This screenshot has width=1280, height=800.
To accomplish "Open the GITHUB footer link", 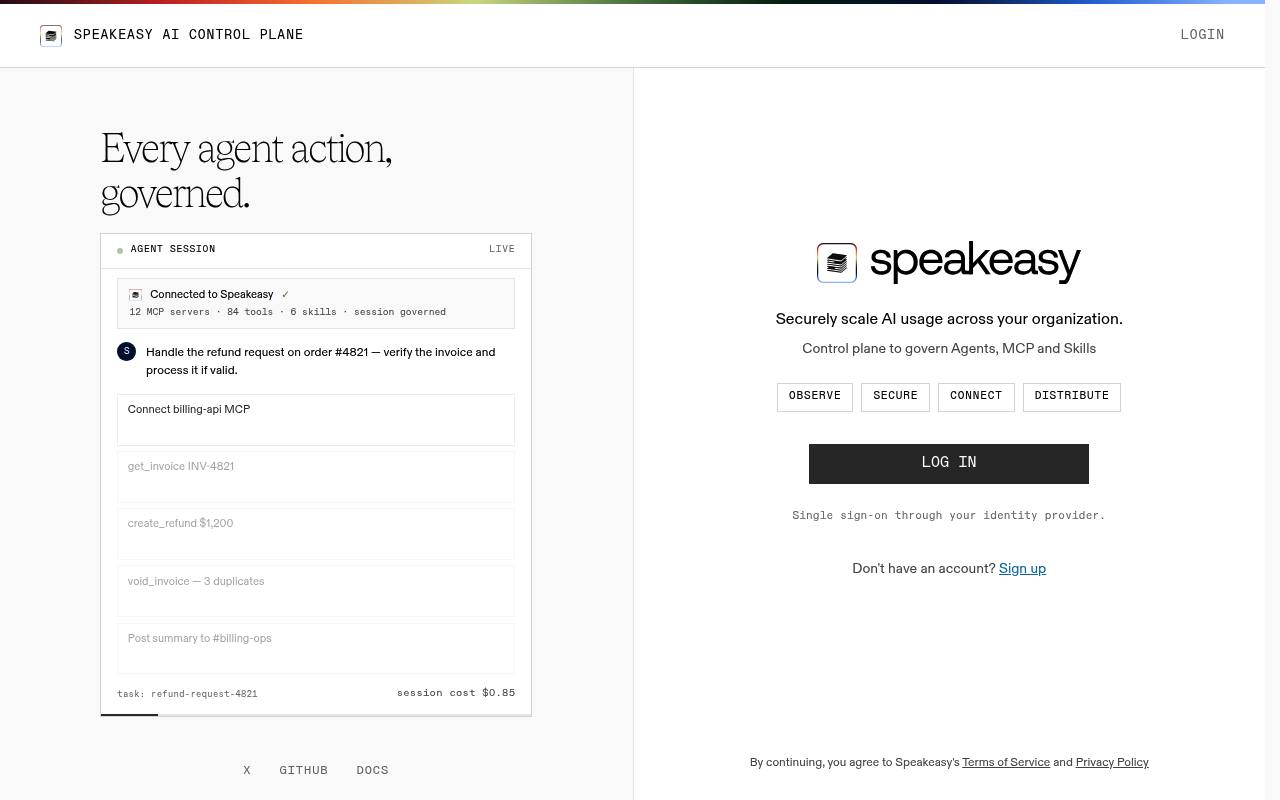I will click(304, 770).
